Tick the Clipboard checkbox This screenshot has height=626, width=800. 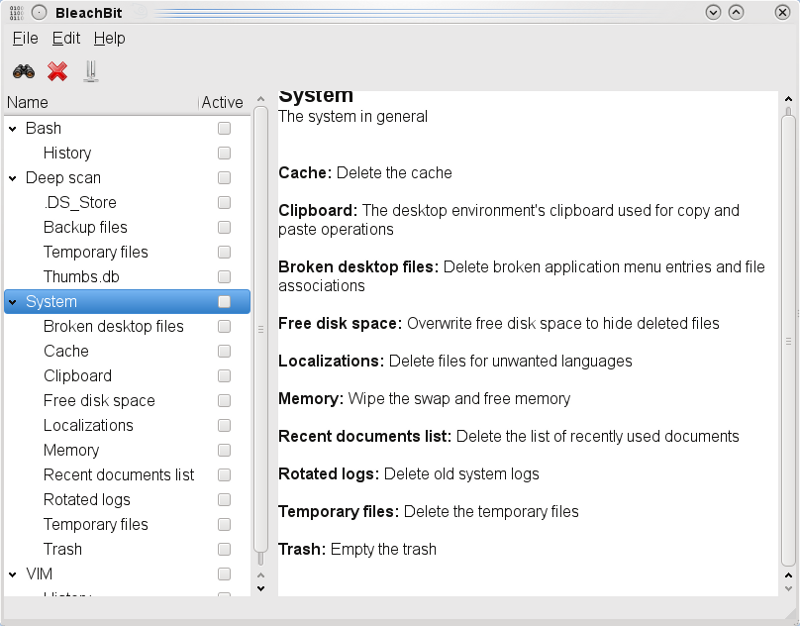[224, 376]
